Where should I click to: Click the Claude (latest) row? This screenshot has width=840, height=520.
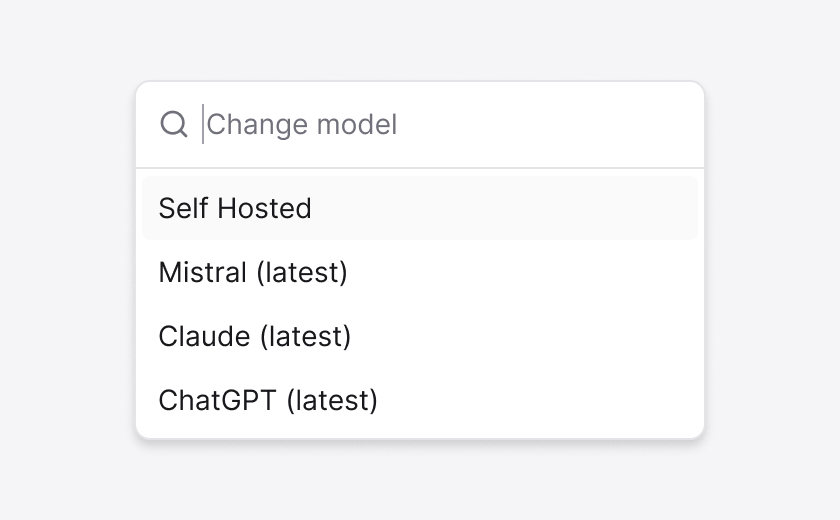tap(420, 336)
